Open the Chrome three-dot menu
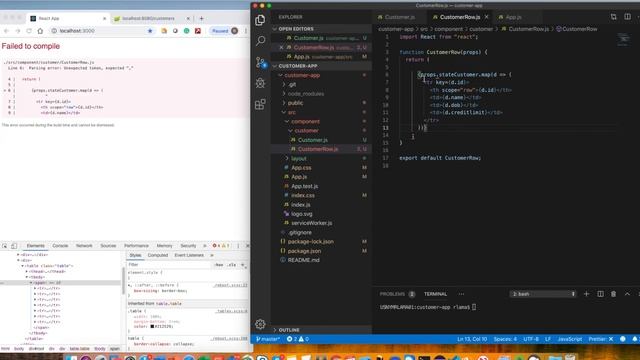 click(246, 31)
